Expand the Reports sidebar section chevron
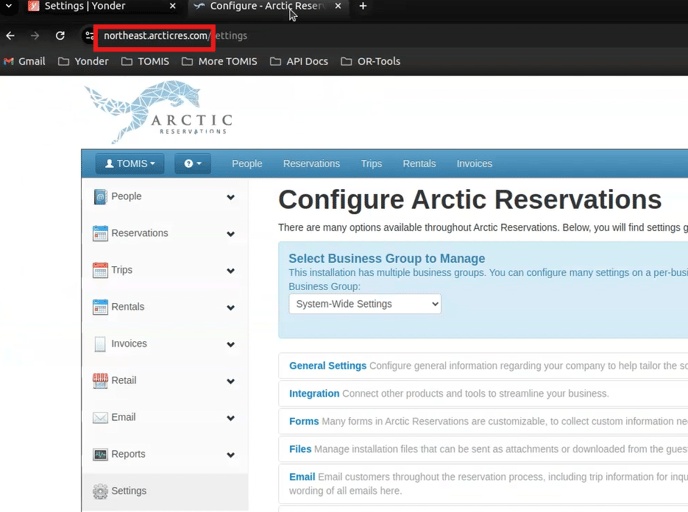The width and height of the screenshot is (688, 512). click(x=230, y=455)
